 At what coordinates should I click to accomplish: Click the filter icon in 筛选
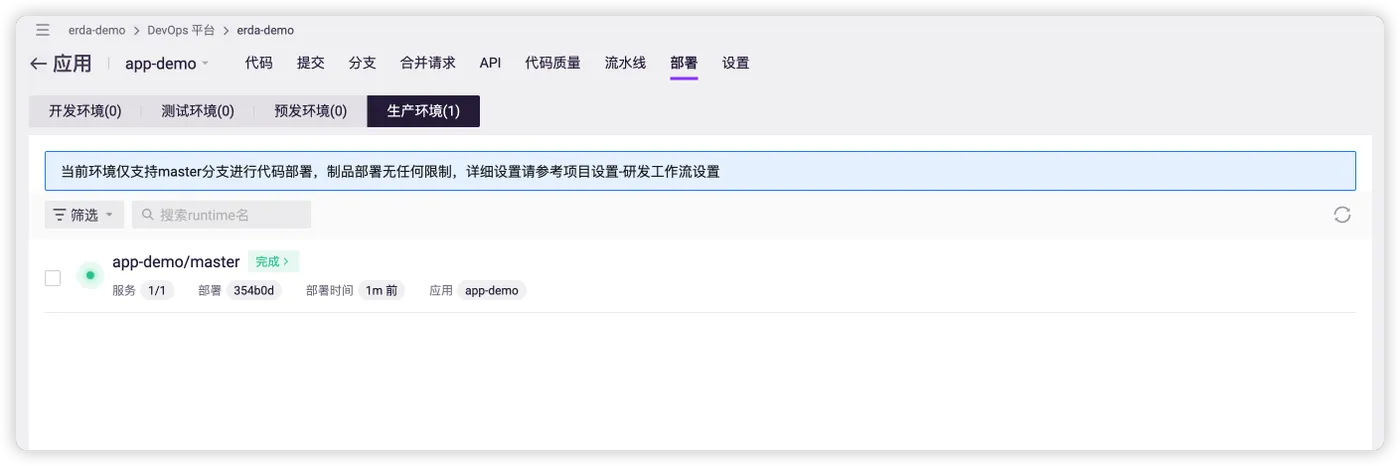[x=59, y=215]
